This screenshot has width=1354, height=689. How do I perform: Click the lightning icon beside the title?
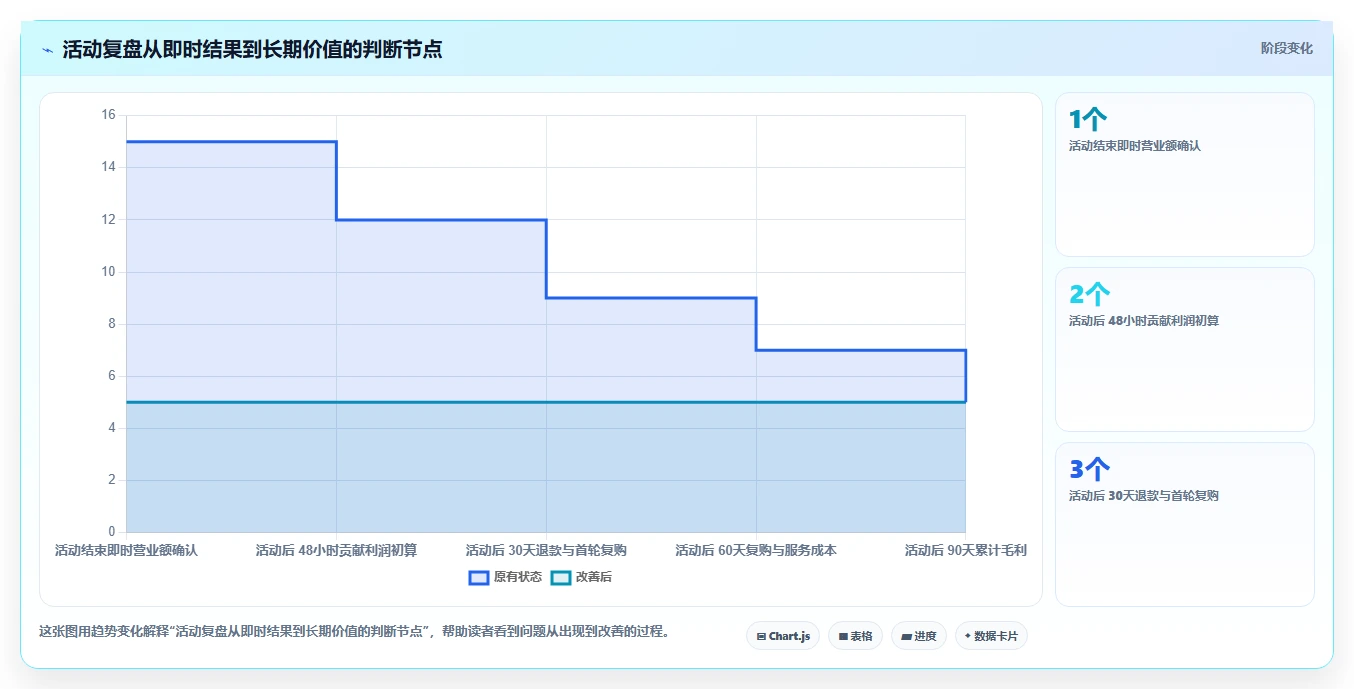click(x=47, y=50)
